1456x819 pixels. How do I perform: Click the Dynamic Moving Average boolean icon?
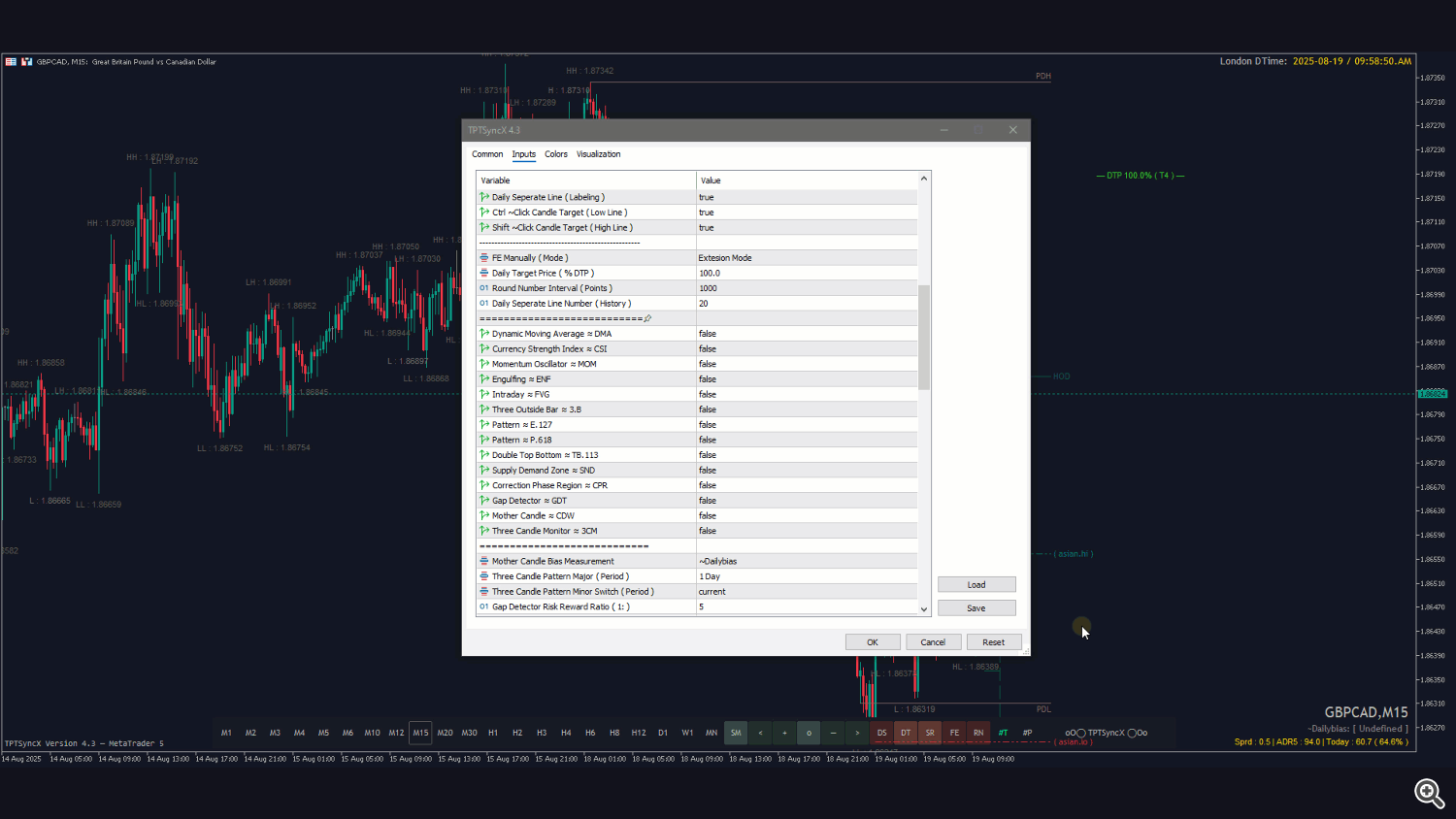point(484,334)
